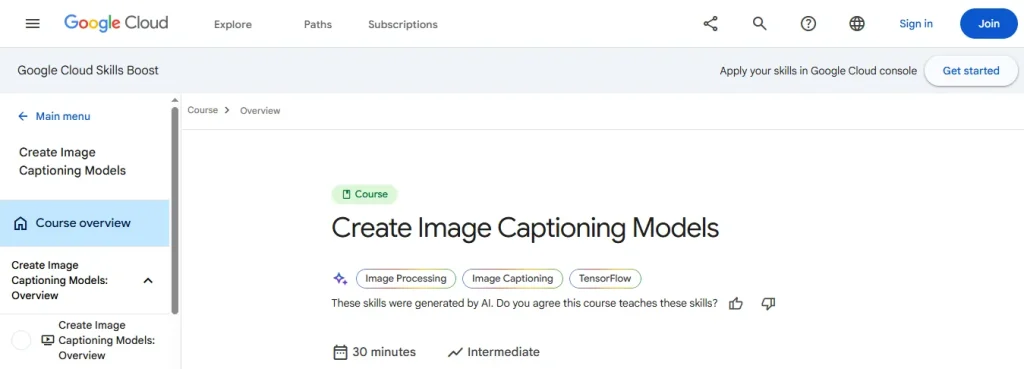Image resolution: width=1024 pixels, height=369 pixels.
Task: Click the Google Cloud Skills Boost text
Action: [88, 71]
